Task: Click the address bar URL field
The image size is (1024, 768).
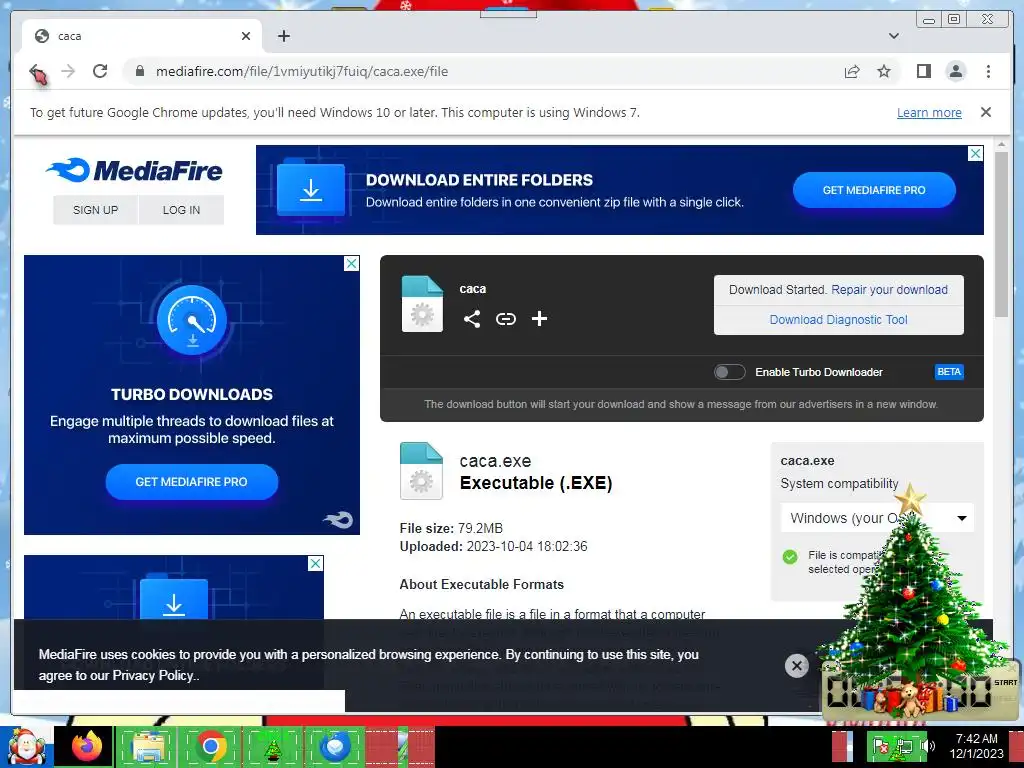Action: coord(482,71)
